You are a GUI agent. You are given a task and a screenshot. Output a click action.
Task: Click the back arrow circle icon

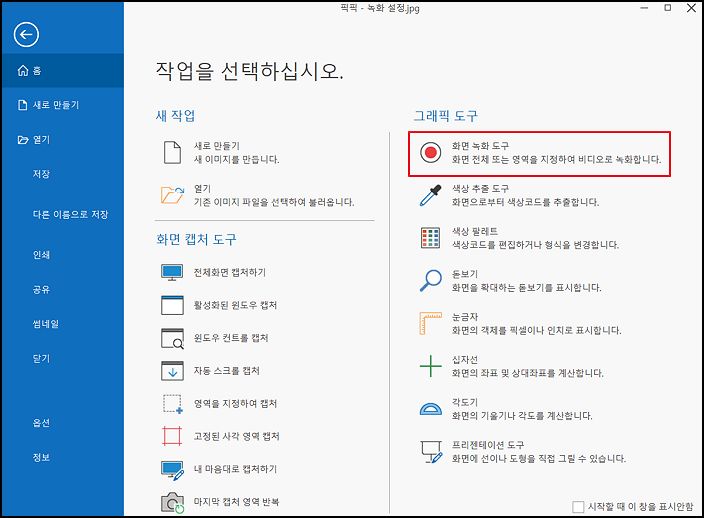(26, 34)
